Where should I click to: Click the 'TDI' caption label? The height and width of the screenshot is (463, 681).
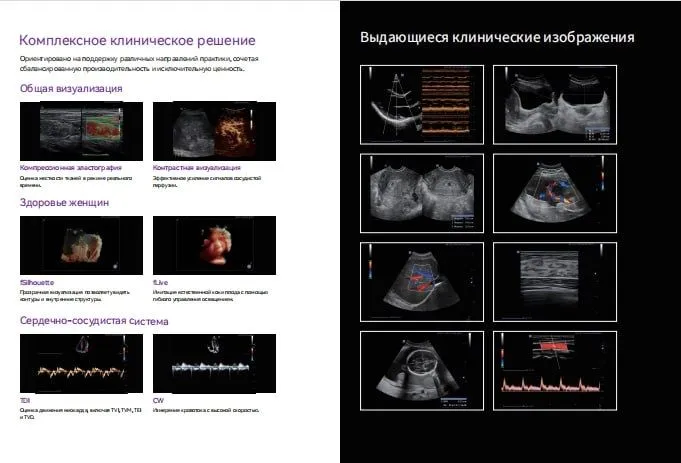point(25,400)
